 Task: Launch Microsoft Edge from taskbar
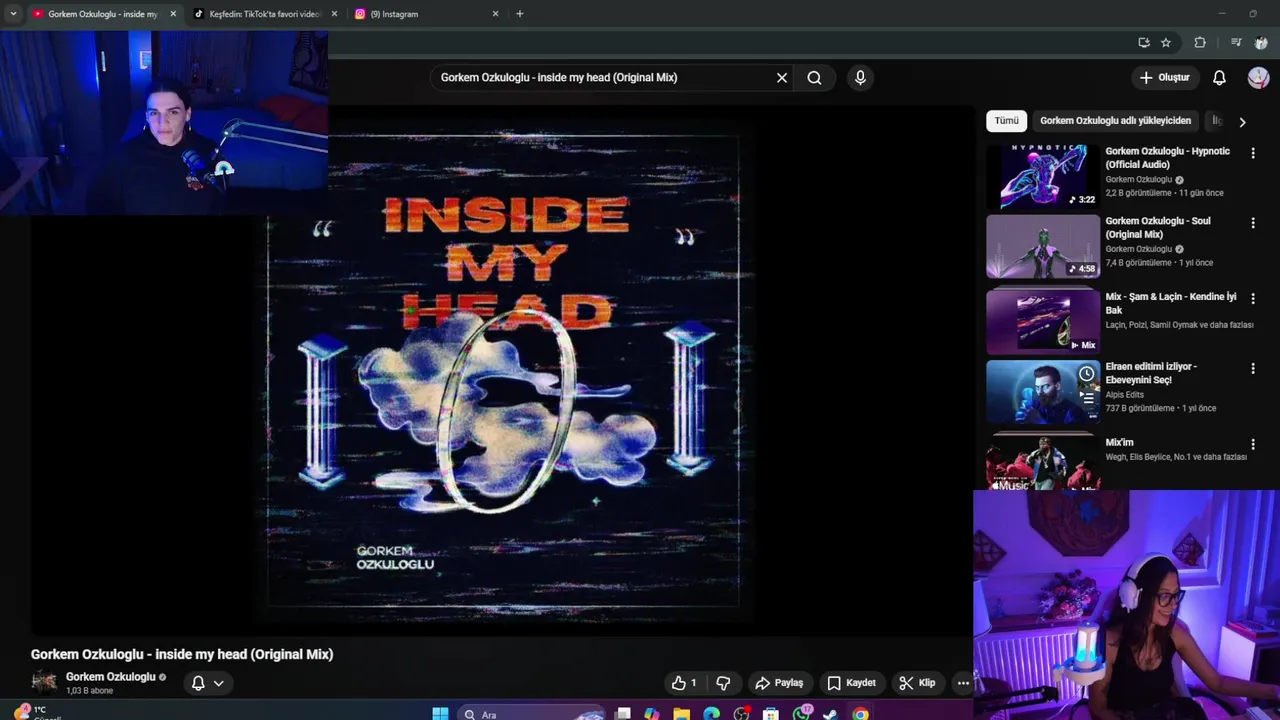coord(711,714)
